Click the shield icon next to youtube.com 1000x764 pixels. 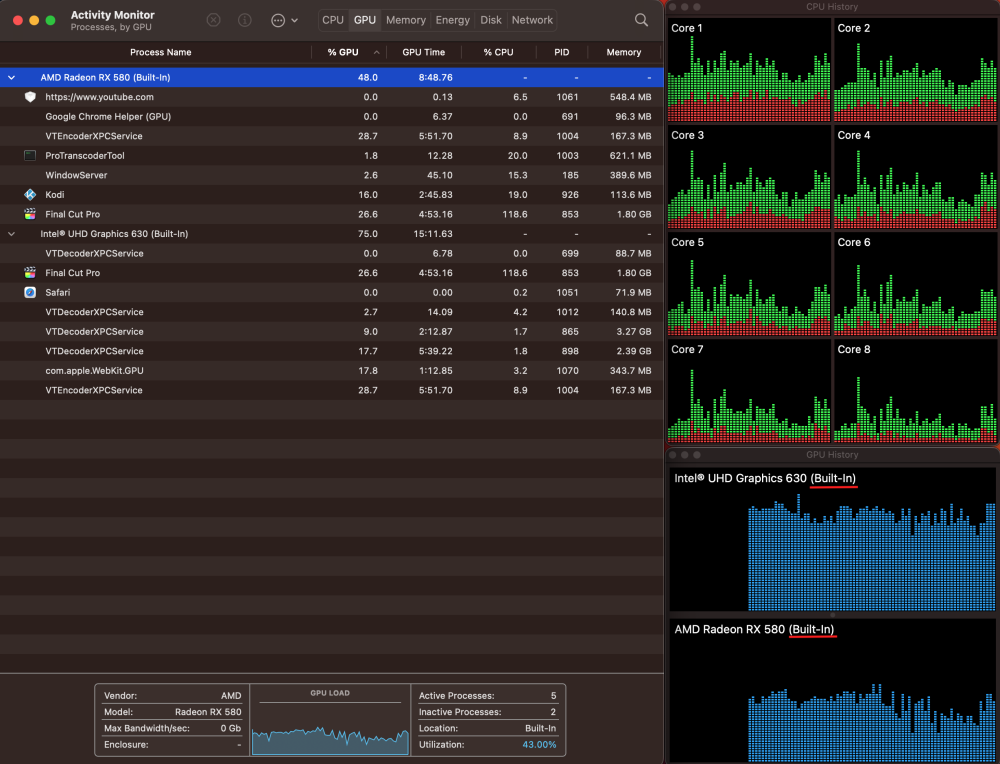click(x=30, y=97)
